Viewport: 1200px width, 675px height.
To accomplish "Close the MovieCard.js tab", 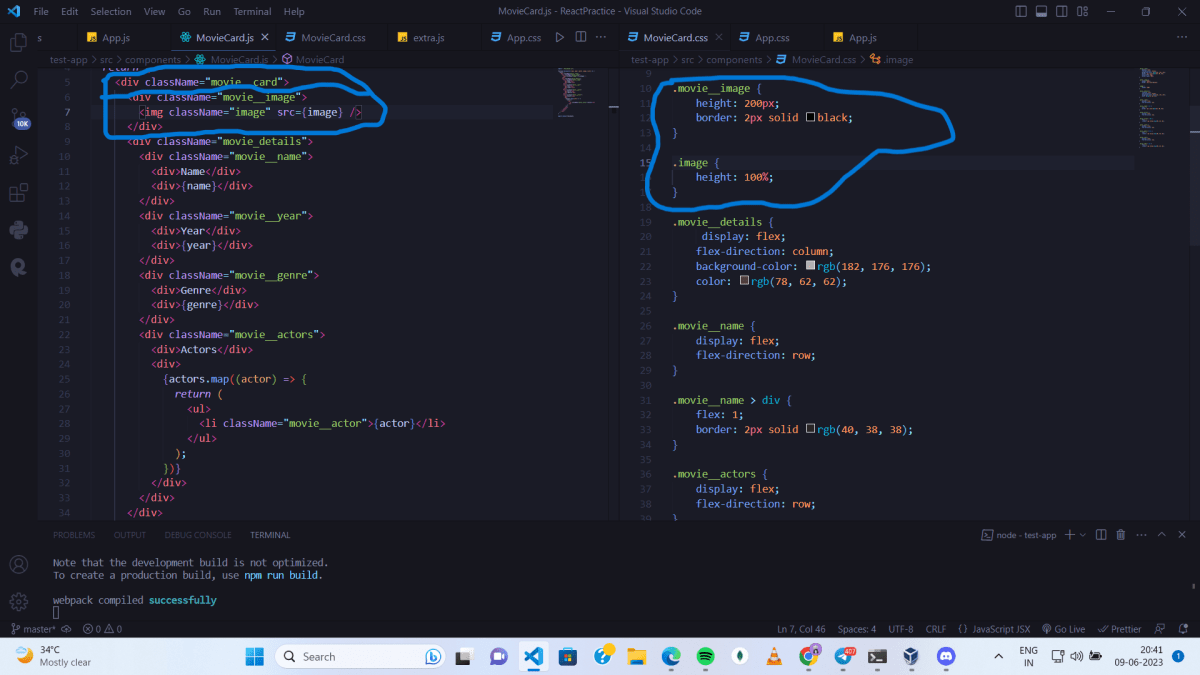I will pos(265,37).
